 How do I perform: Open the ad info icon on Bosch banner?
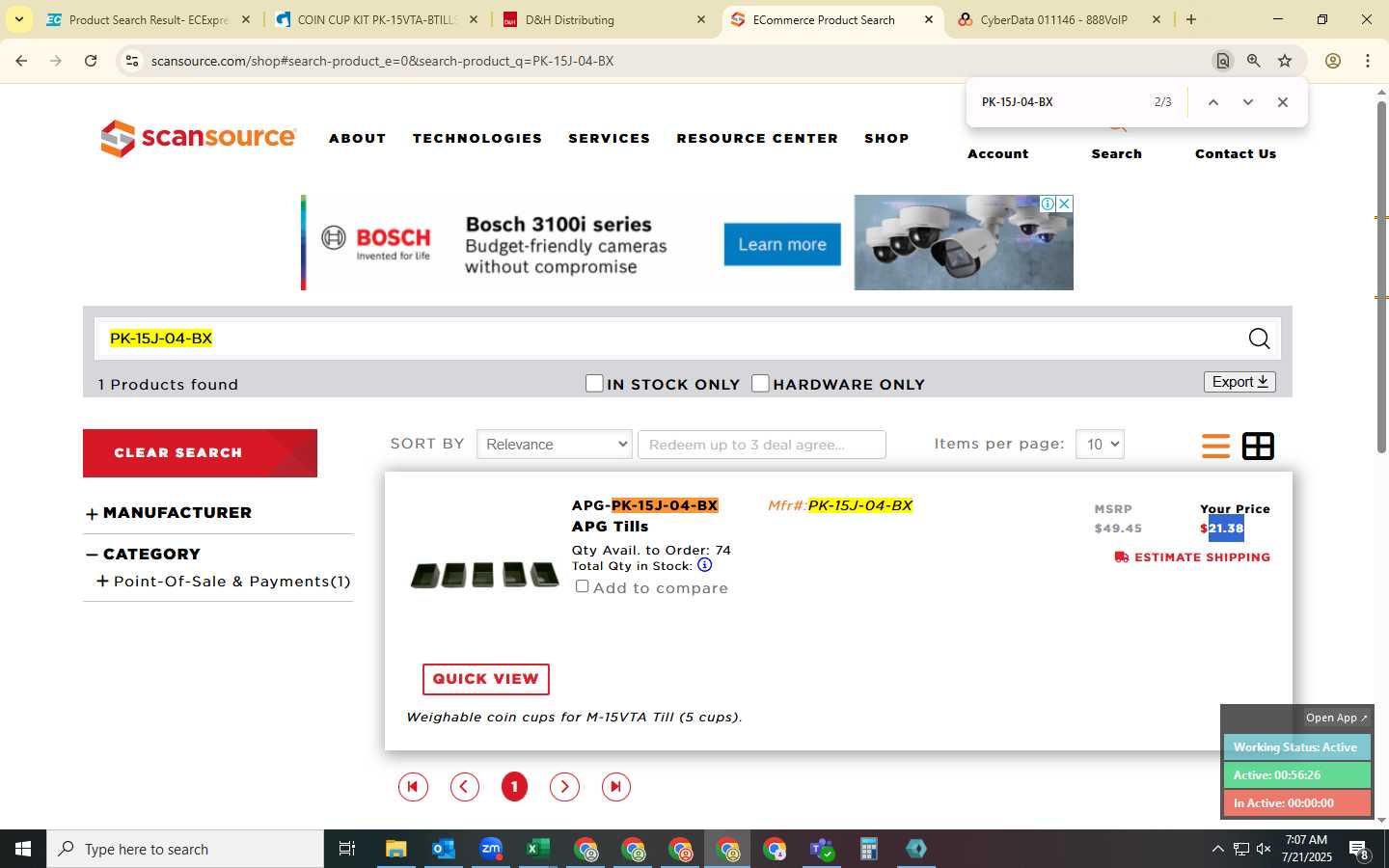[1049, 203]
